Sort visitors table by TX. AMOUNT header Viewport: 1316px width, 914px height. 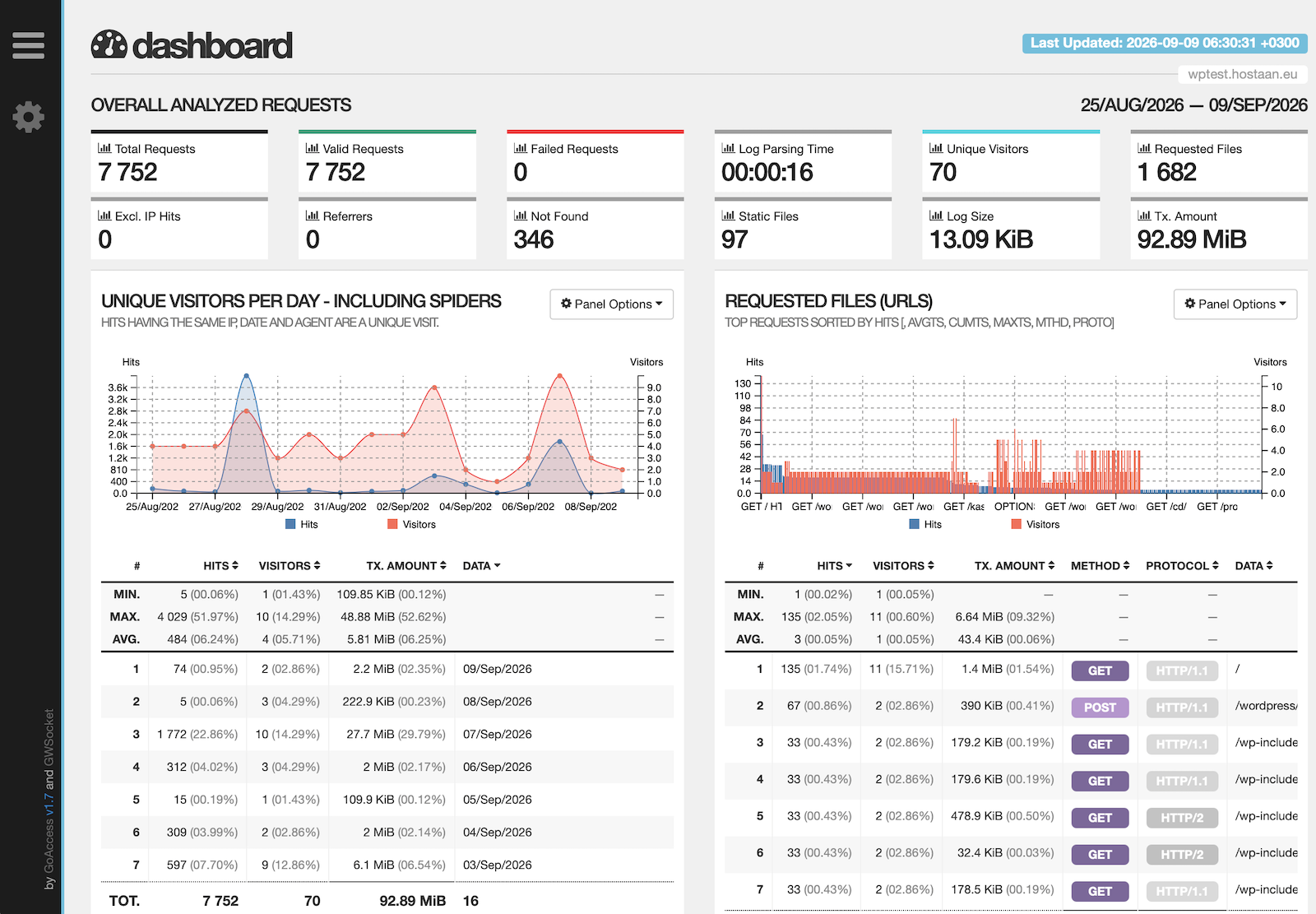(x=406, y=565)
